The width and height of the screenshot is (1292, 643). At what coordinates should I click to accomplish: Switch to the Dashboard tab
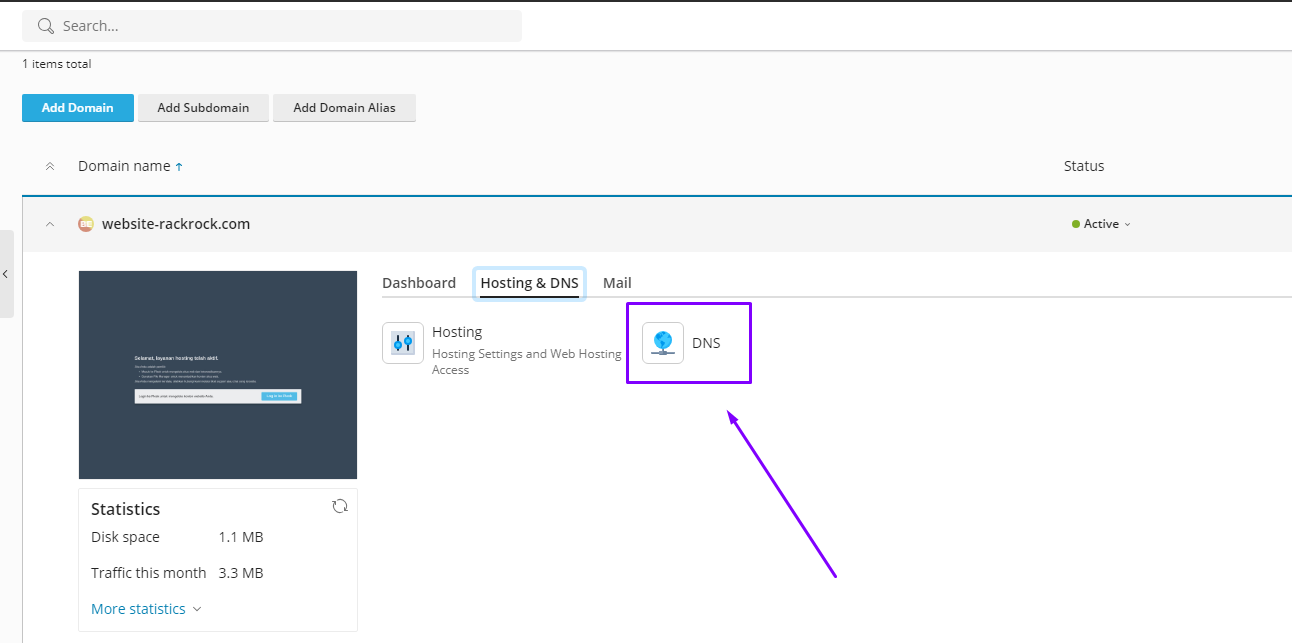pyautogui.click(x=418, y=283)
